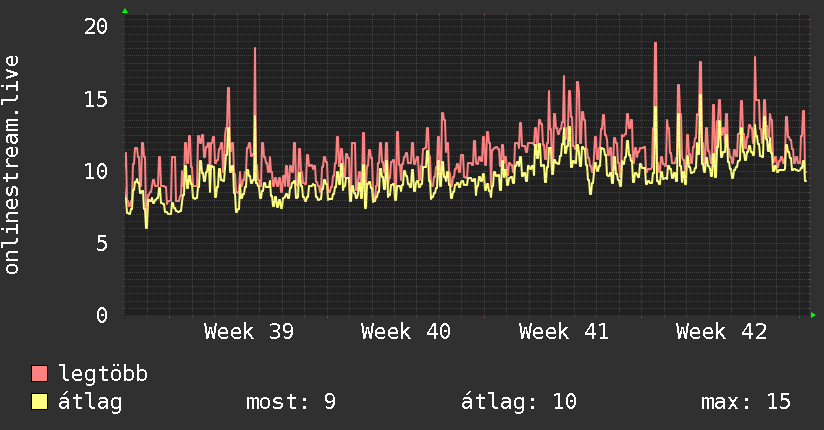Click the onlinestream.live vertical axis title
This screenshot has width=824, height=430.
click(x=11, y=165)
